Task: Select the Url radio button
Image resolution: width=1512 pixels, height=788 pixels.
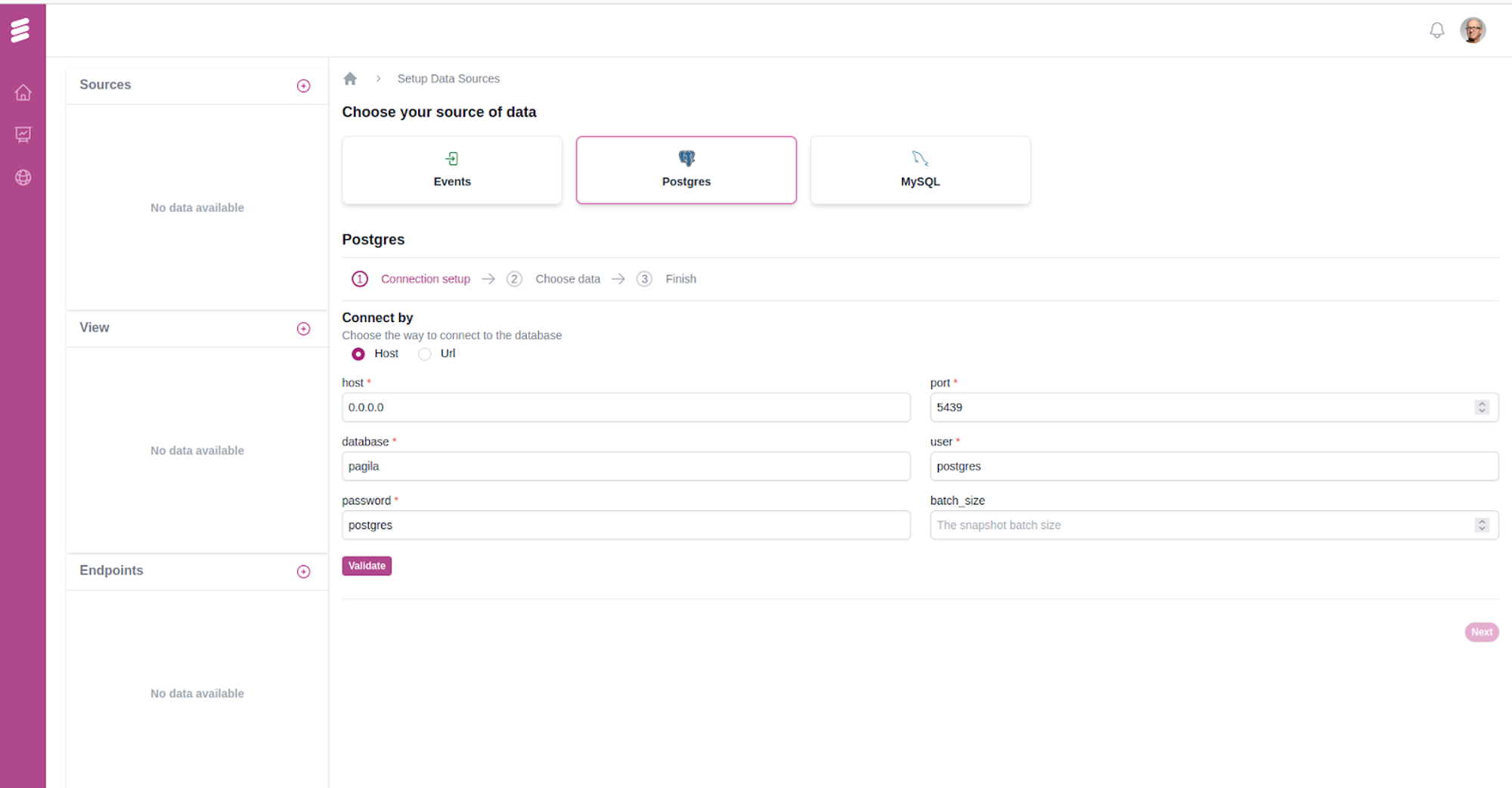Action: [x=425, y=354]
